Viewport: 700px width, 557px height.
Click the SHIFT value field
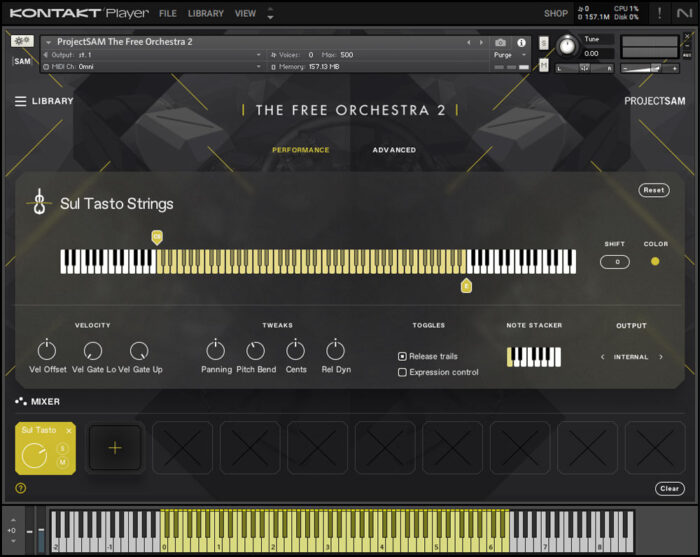tap(615, 262)
